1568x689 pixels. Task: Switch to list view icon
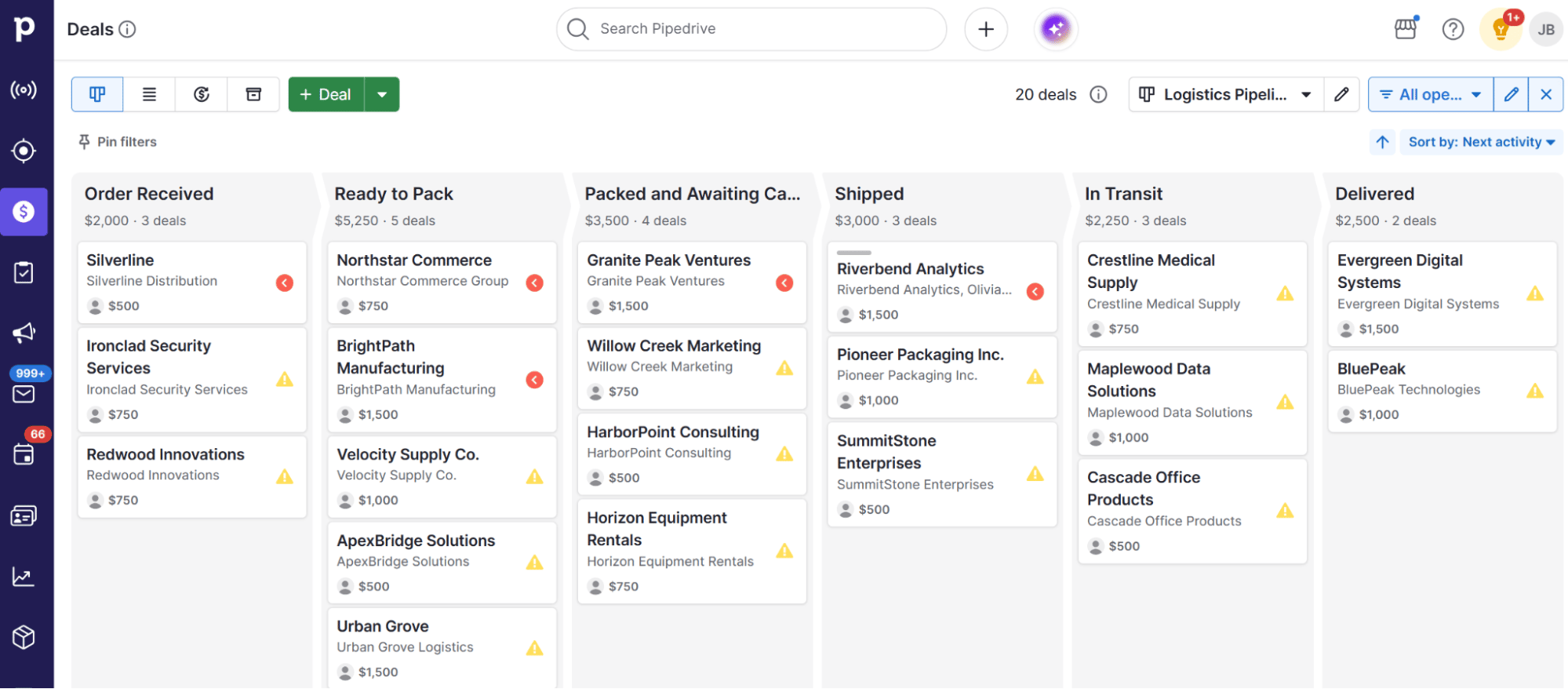[x=149, y=94]
